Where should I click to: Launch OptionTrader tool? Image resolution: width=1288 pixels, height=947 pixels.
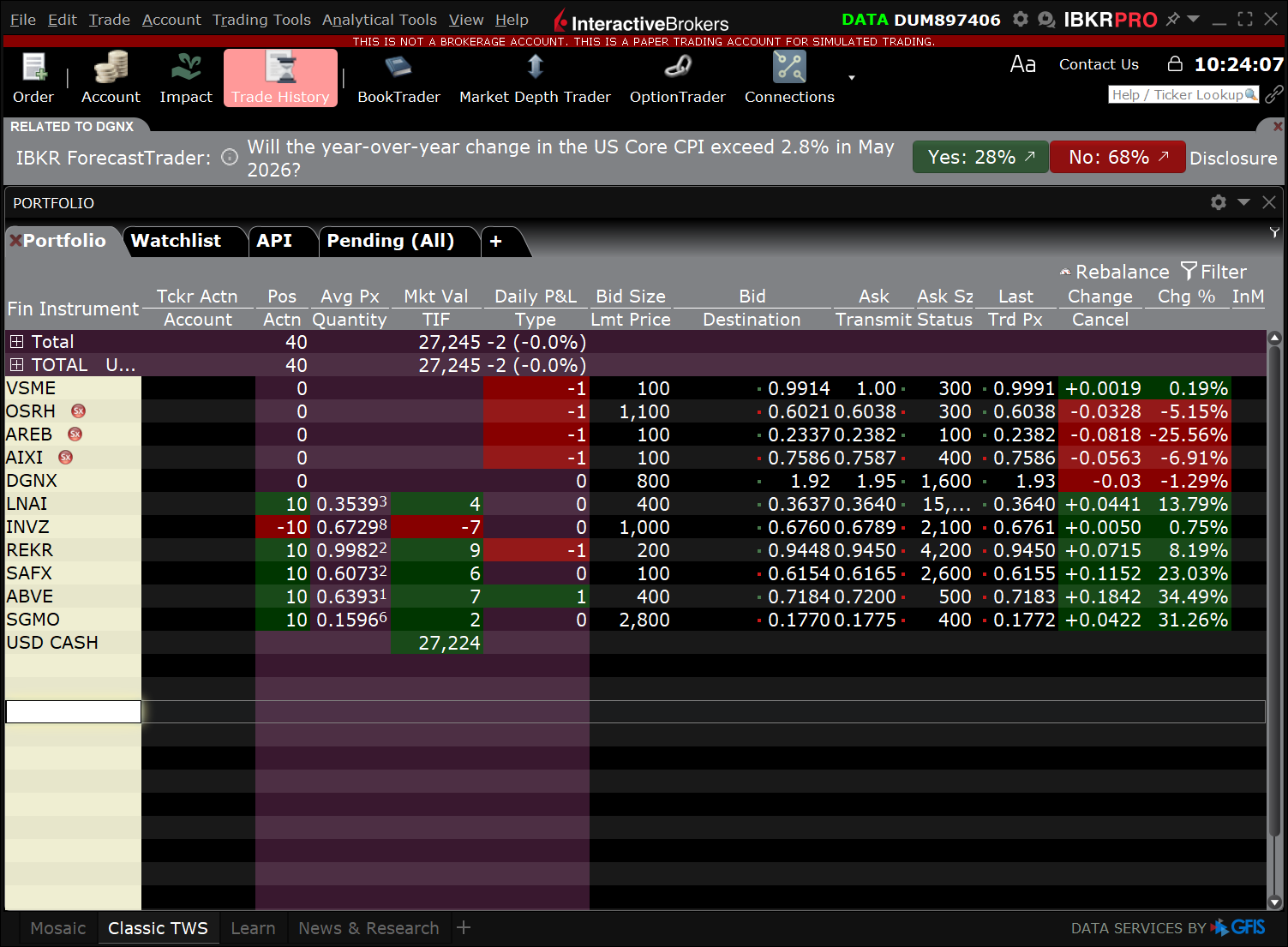tap(678, 78)
